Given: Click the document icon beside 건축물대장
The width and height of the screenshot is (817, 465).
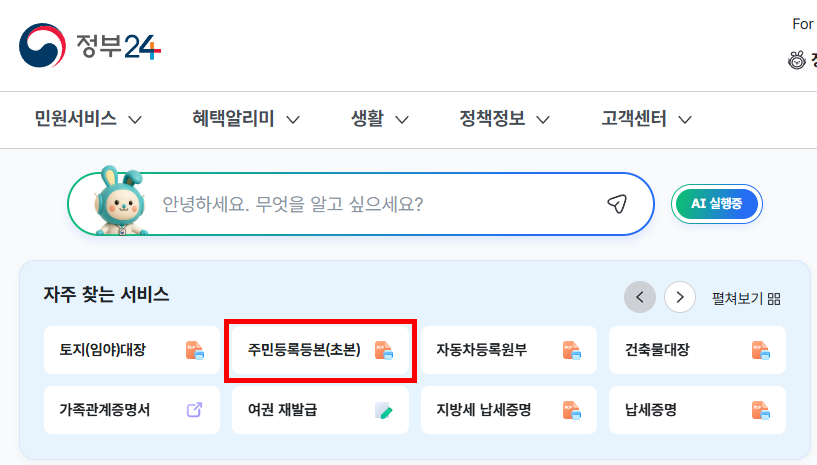Looking at the screenshot, I should click(x=760, y=350).
